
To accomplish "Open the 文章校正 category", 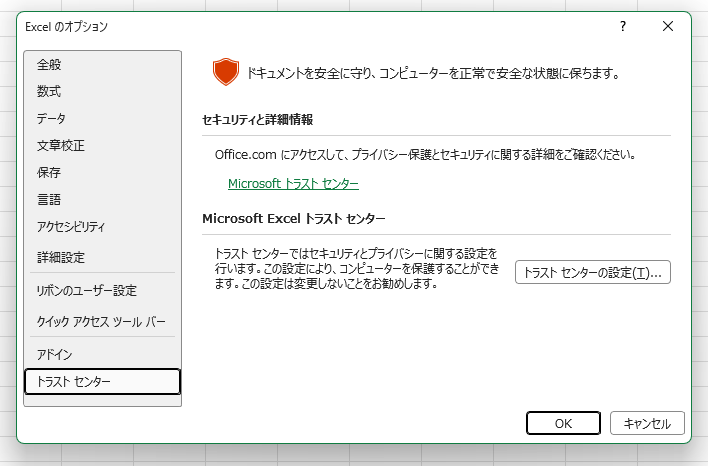I will (61, 146).
